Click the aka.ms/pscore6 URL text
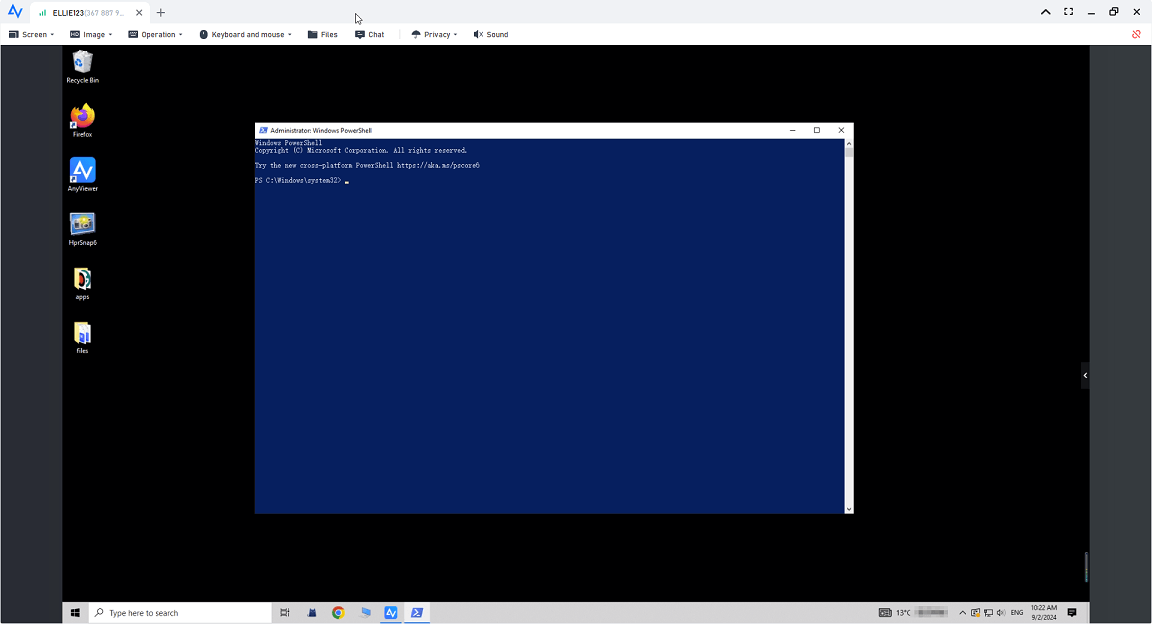This screenshot has height=624, width=1152. pyautogui.click(x=438, y=165)
